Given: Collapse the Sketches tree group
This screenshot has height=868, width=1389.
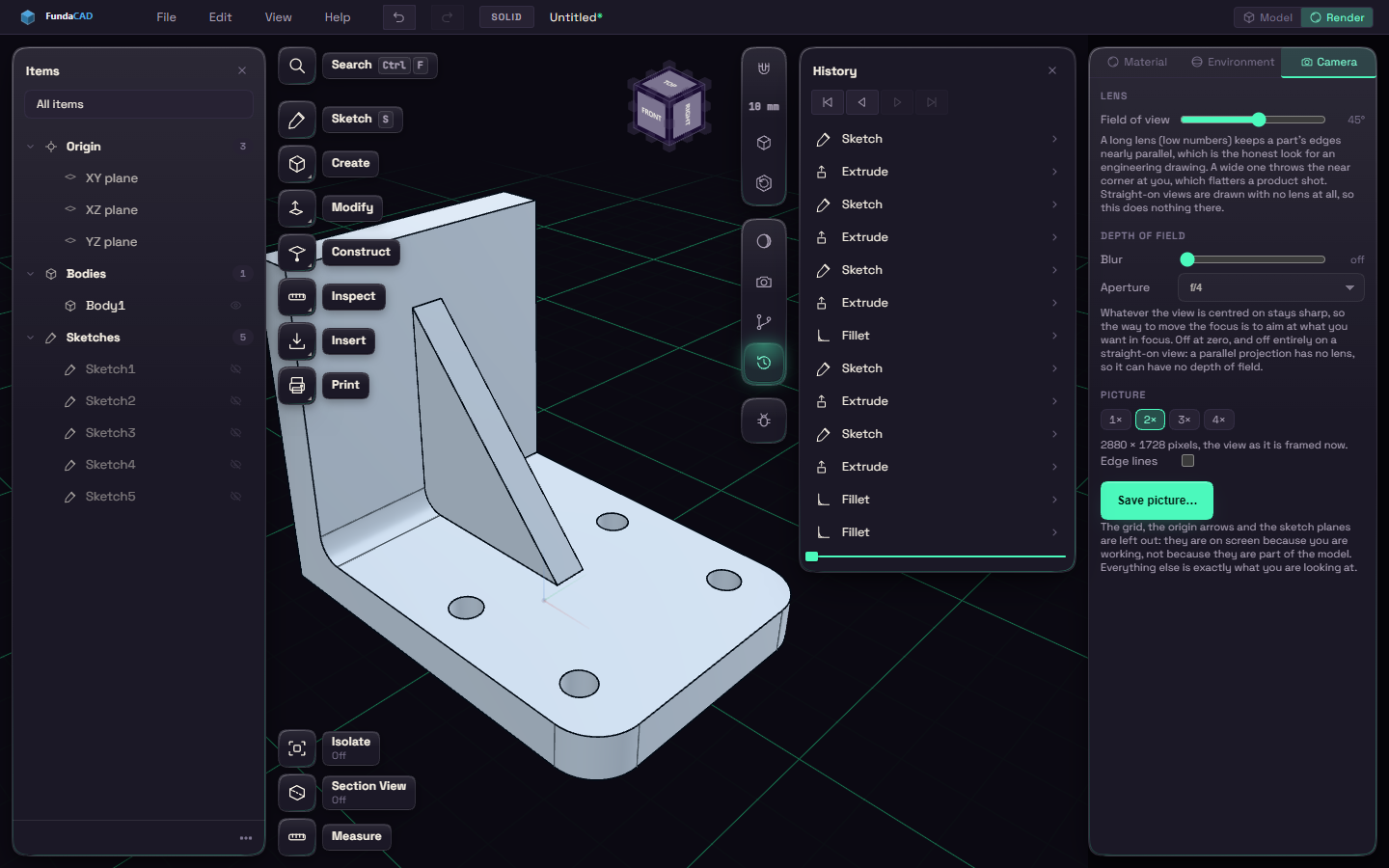Looking at the screenshot, I should 30,338.
